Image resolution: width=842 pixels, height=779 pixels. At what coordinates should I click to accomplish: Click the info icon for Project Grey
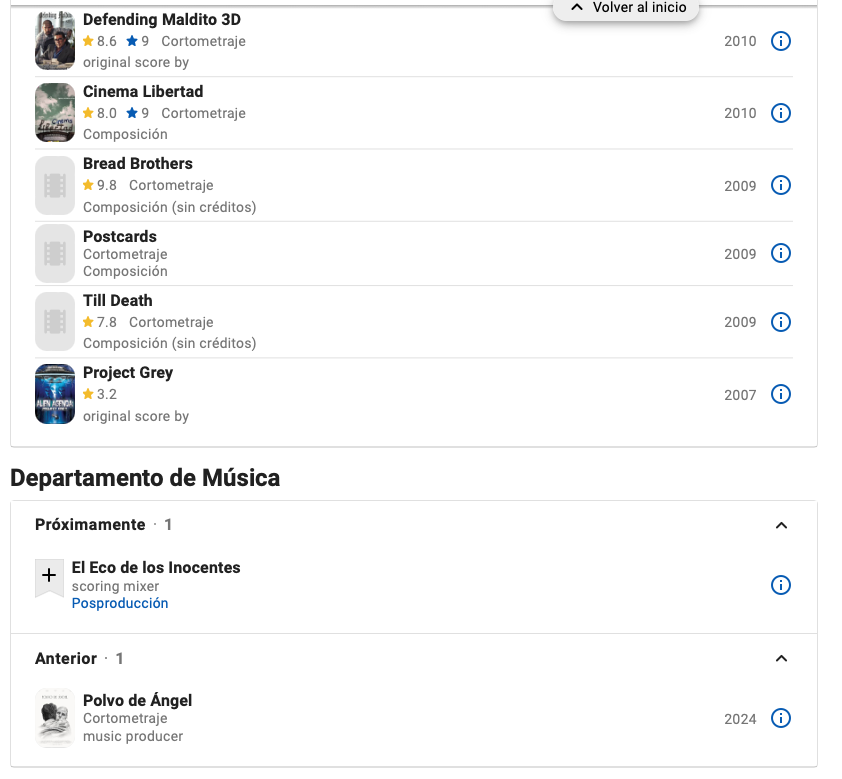tap(781, 394)
